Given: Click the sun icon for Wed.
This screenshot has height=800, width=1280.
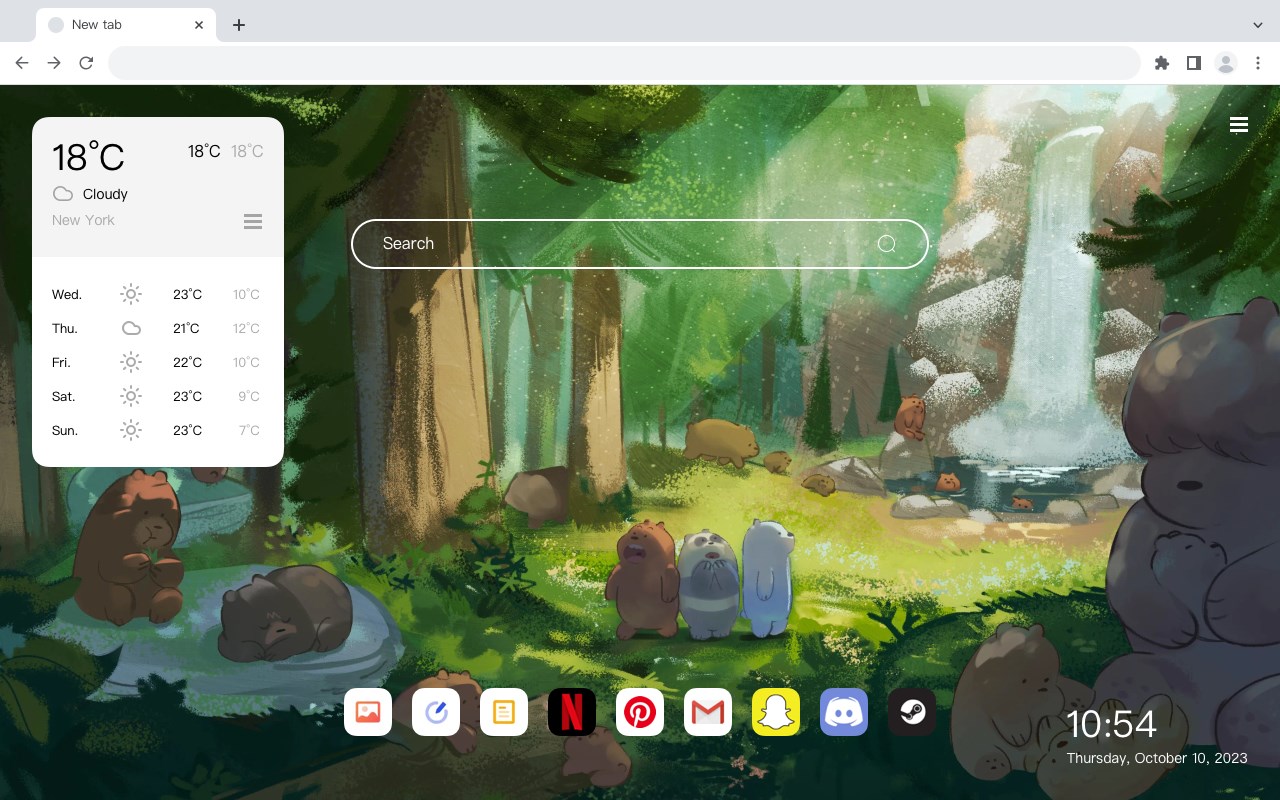Looking at the screenshot, I should click(131, 294).
